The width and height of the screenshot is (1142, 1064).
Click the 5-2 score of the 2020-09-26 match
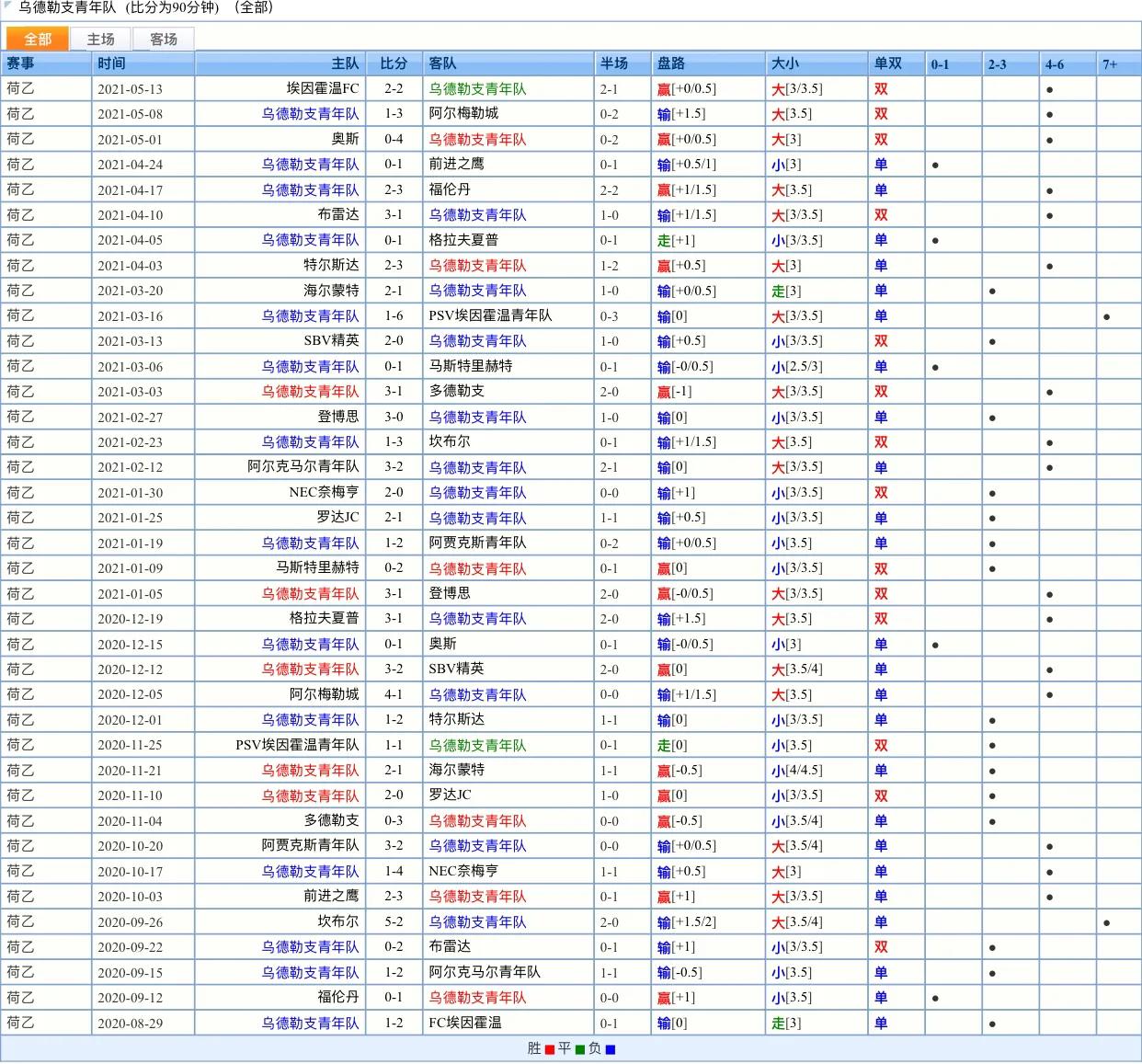(394, 921)
